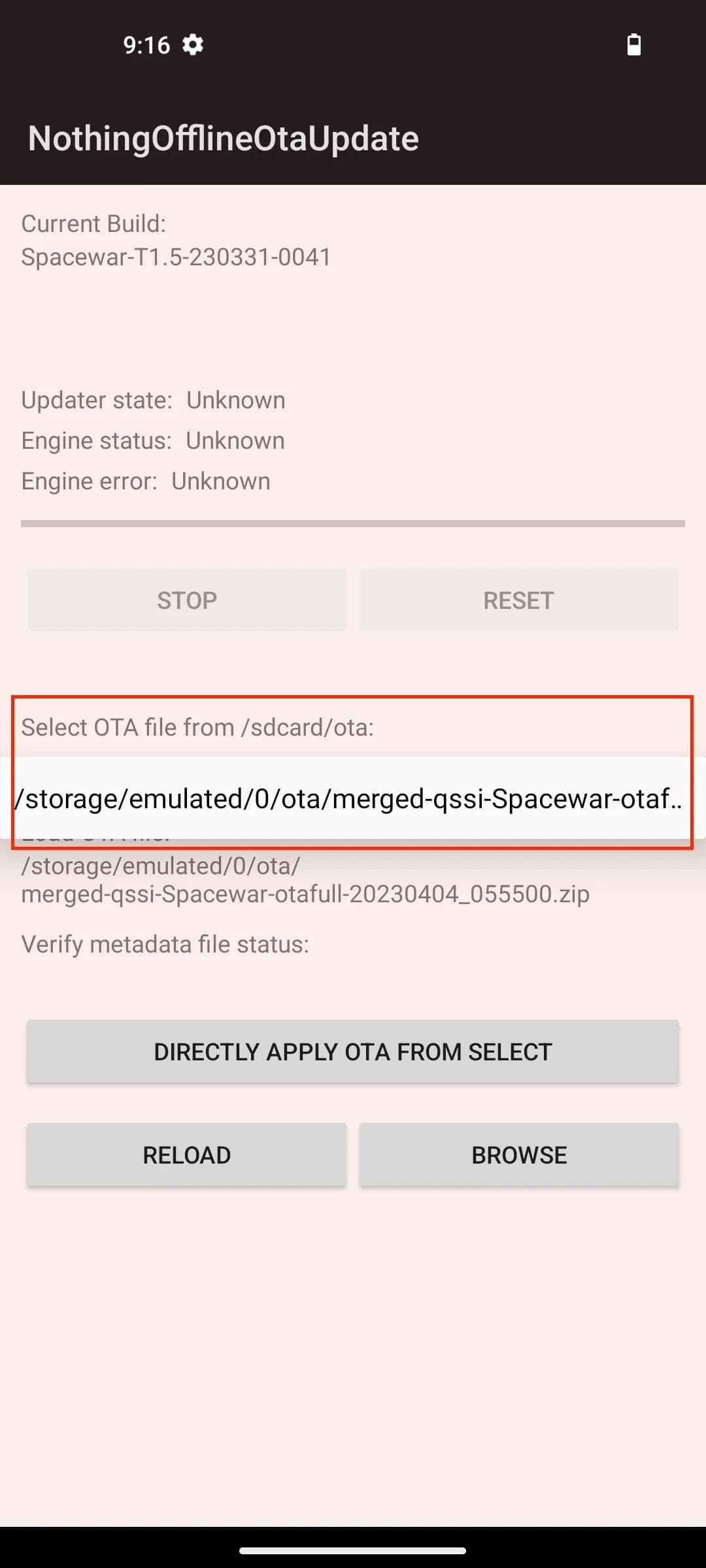Open file picker via BROWSE
706x1568 pixels.
pyautogui.click(x=519, y=1154)
